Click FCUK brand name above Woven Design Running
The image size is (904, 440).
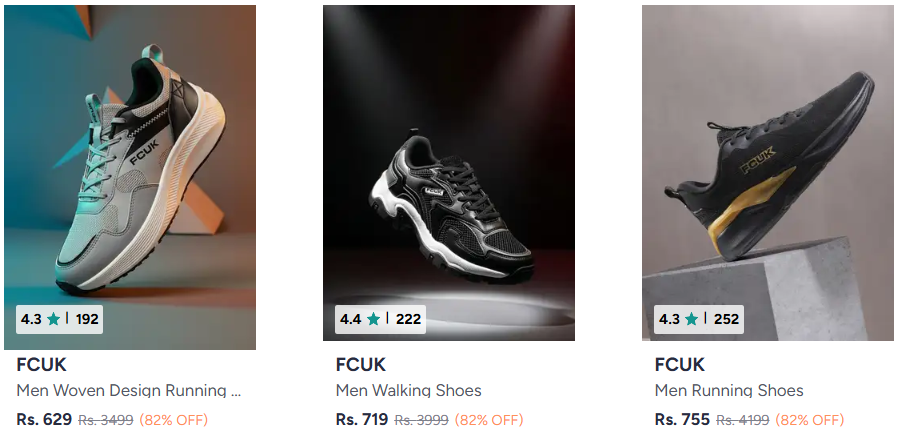42,364
